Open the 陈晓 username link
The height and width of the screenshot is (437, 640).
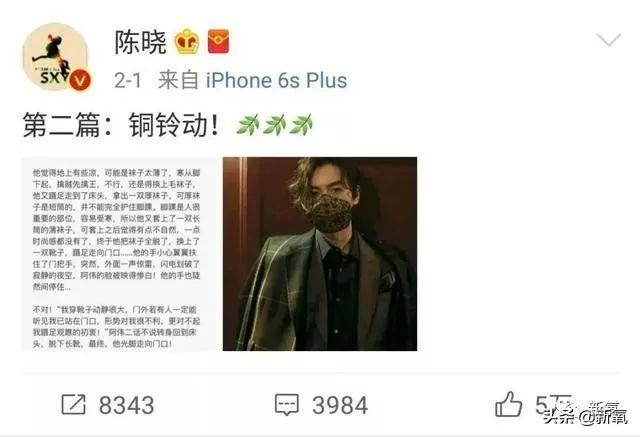tap(140, 42)
